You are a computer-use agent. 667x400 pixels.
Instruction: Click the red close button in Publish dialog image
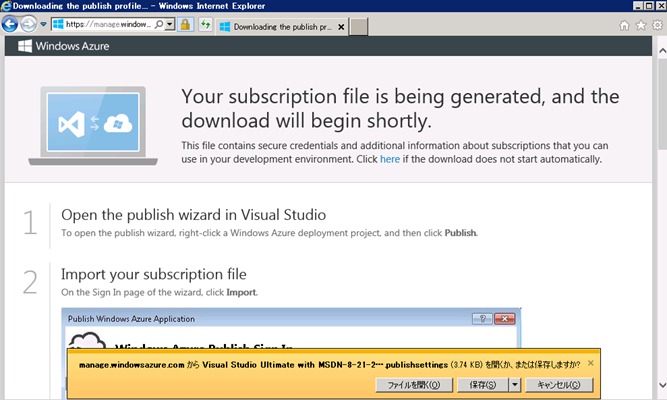[505, 319]
